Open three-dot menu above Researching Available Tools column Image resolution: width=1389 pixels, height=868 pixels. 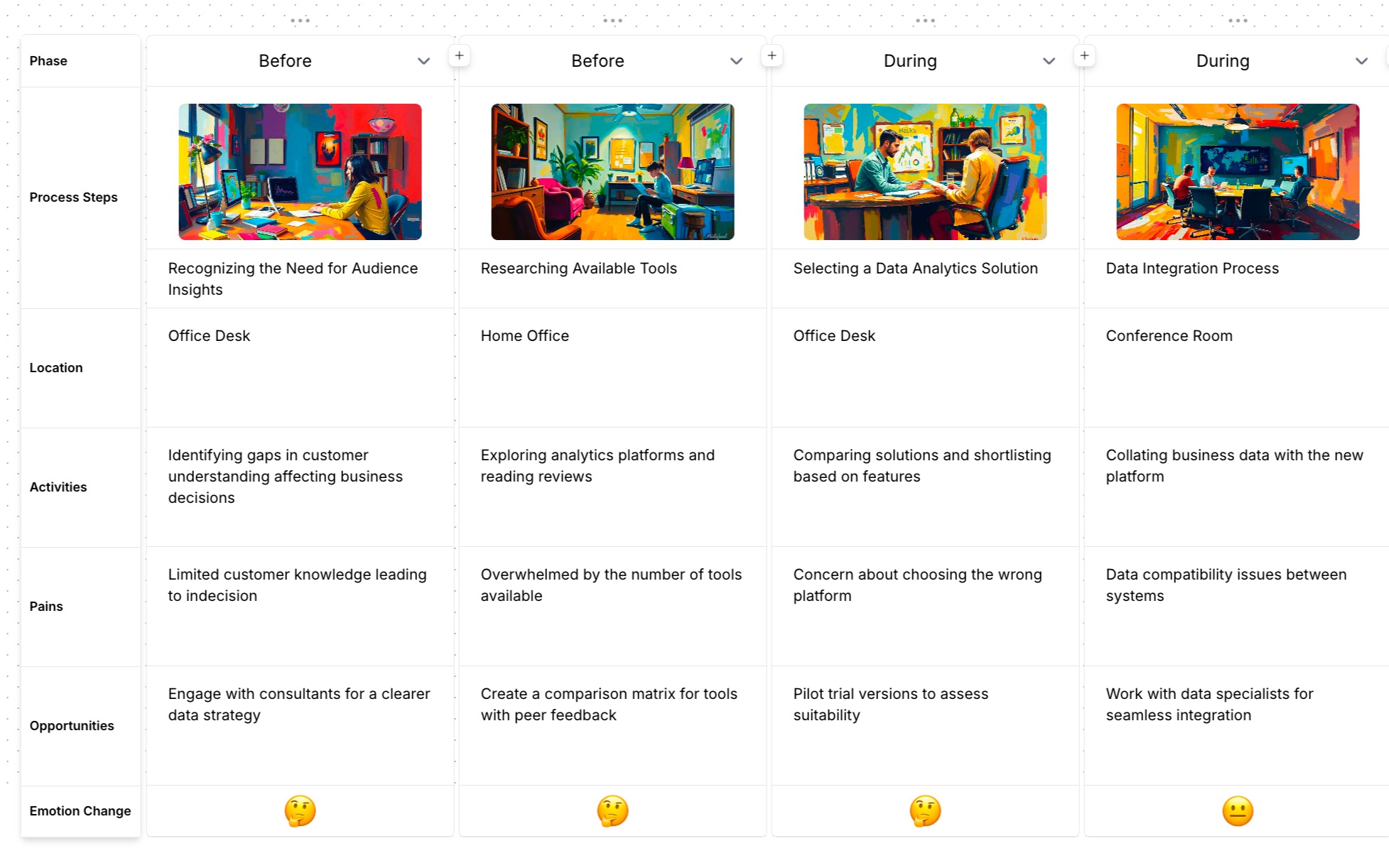click(x=612, y=21)
